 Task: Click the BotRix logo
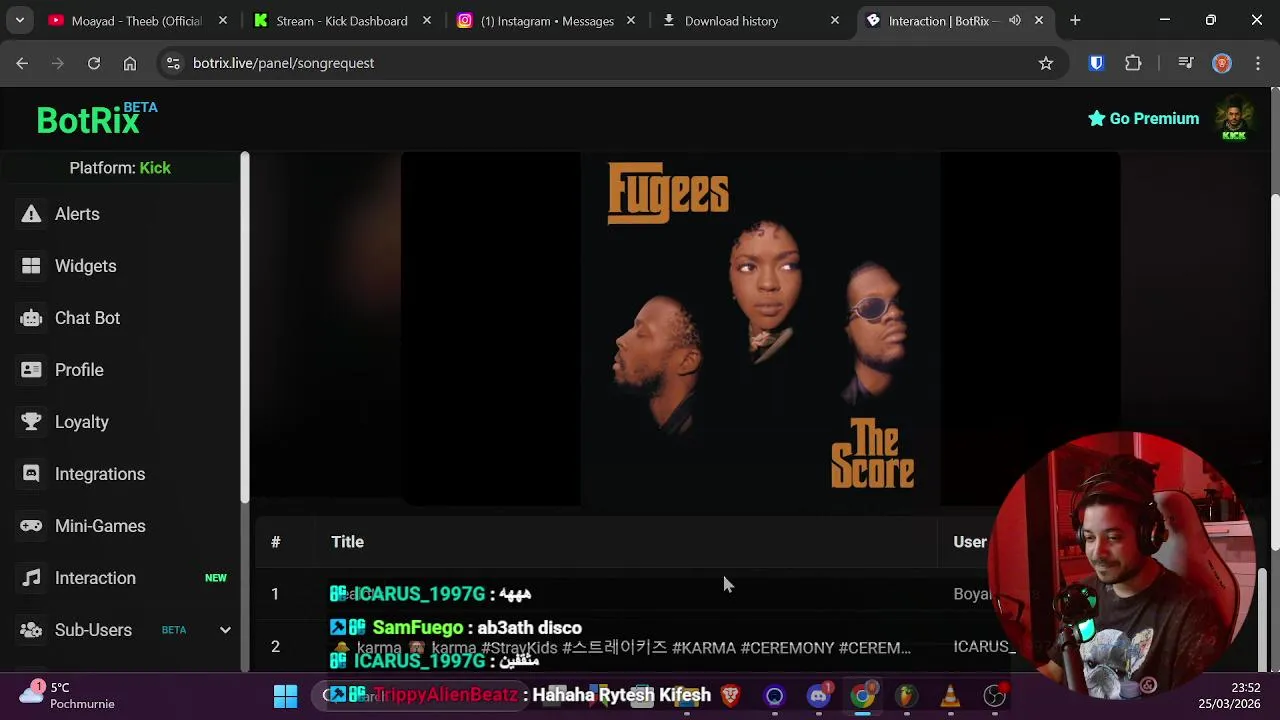97,119
